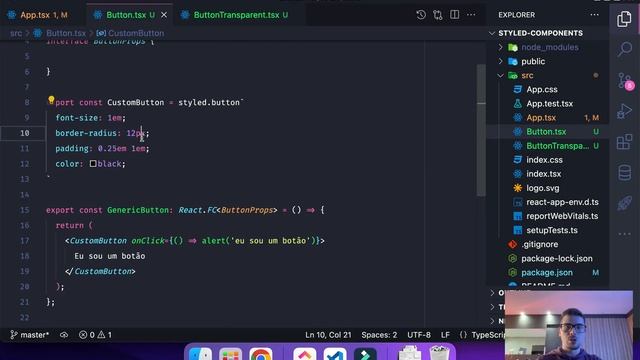Viewport: 640px width, 360px height.
Task: Open Chrome from the dock
Action: coord(261,353)
